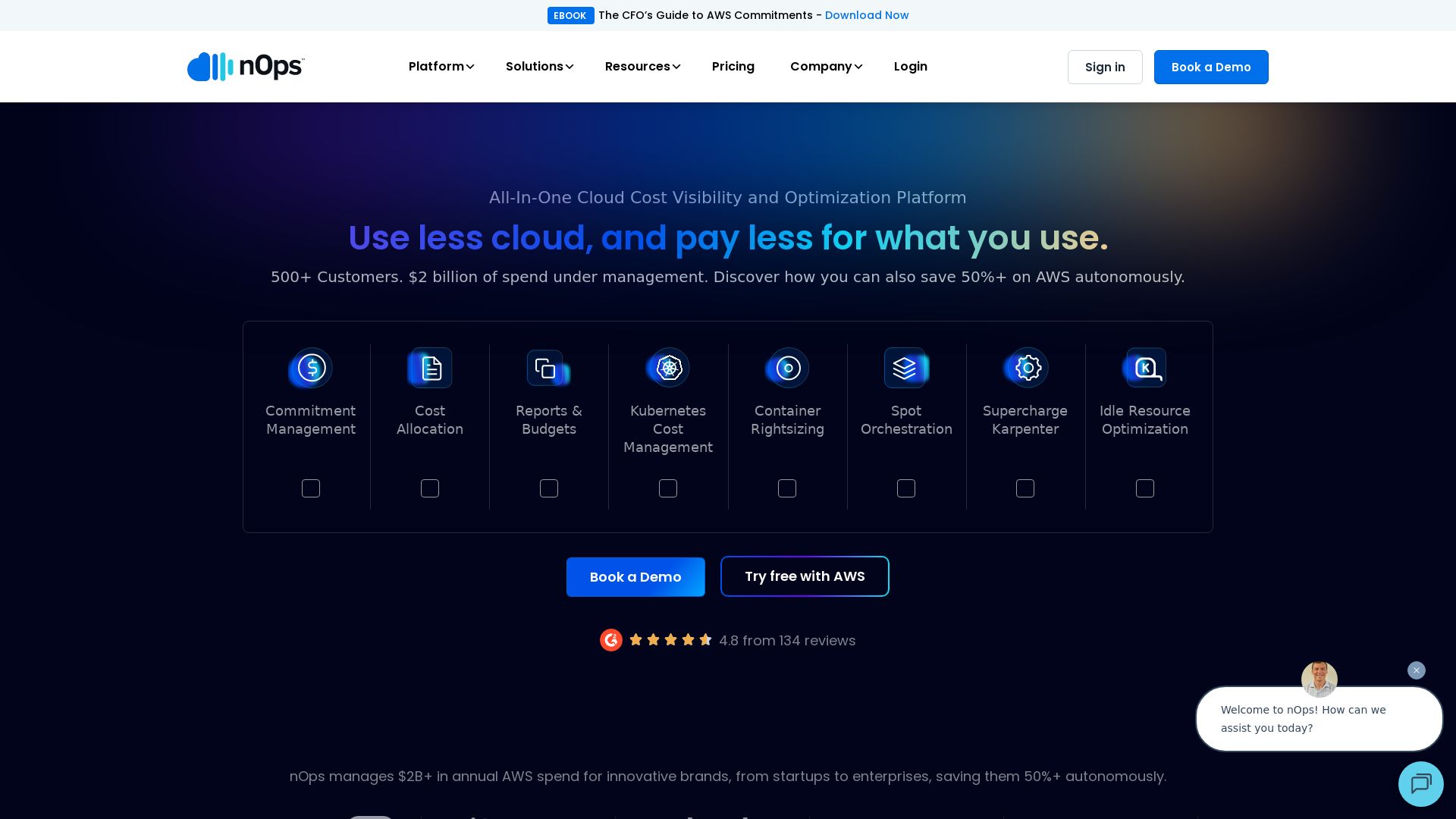Click the Kubernetes Cost Management wheel icon
Image resolution: width=1456 pixels, height=819 pixels.
(668, 368)
